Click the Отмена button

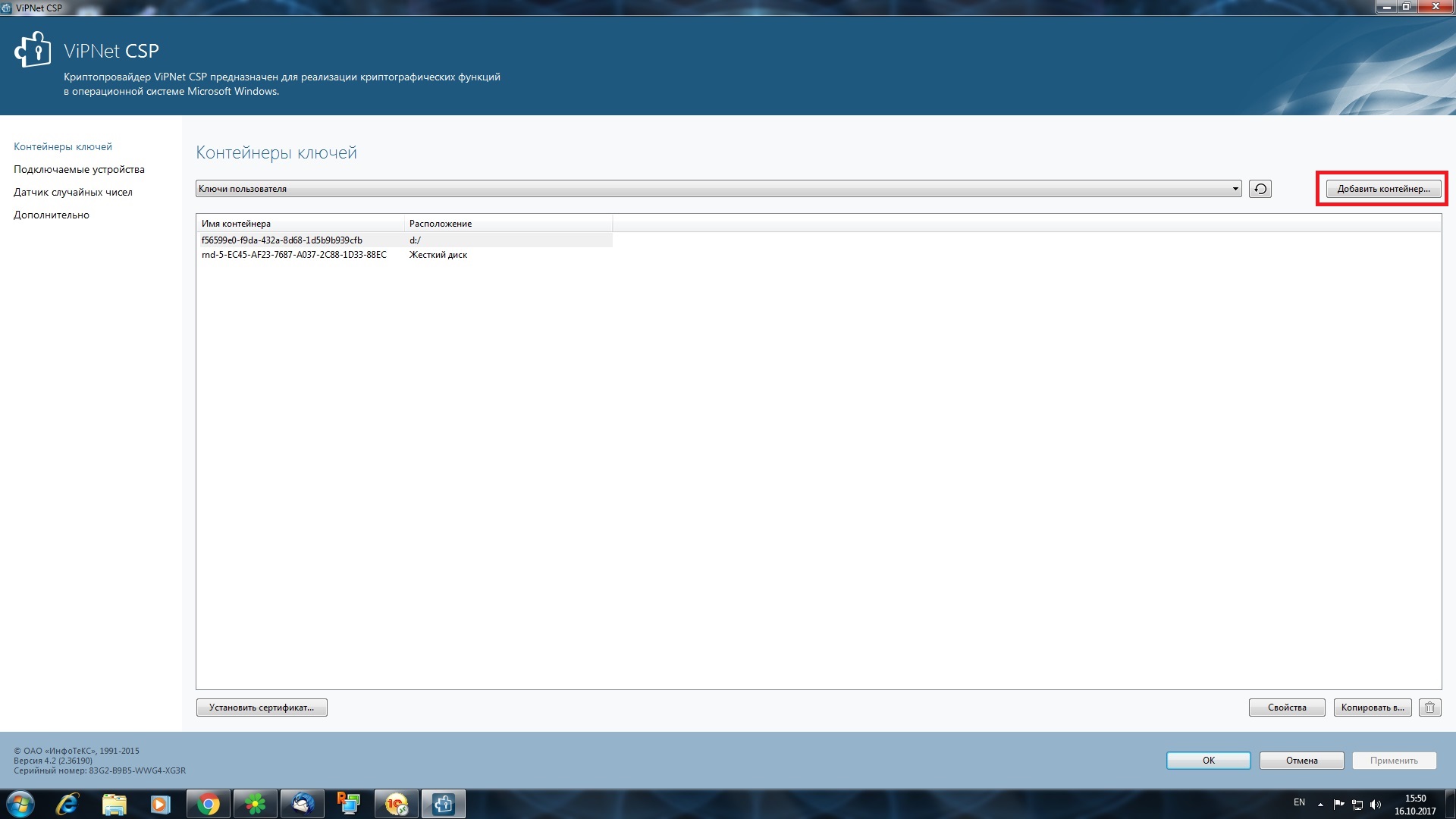[x=1302, y=761]
